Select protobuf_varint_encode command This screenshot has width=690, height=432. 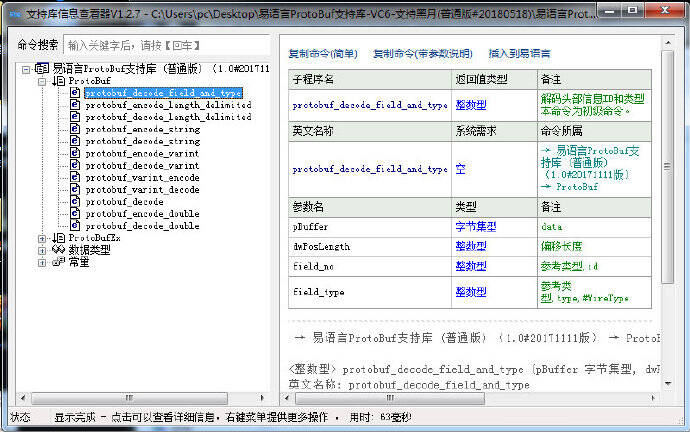[x=142, y=178]
